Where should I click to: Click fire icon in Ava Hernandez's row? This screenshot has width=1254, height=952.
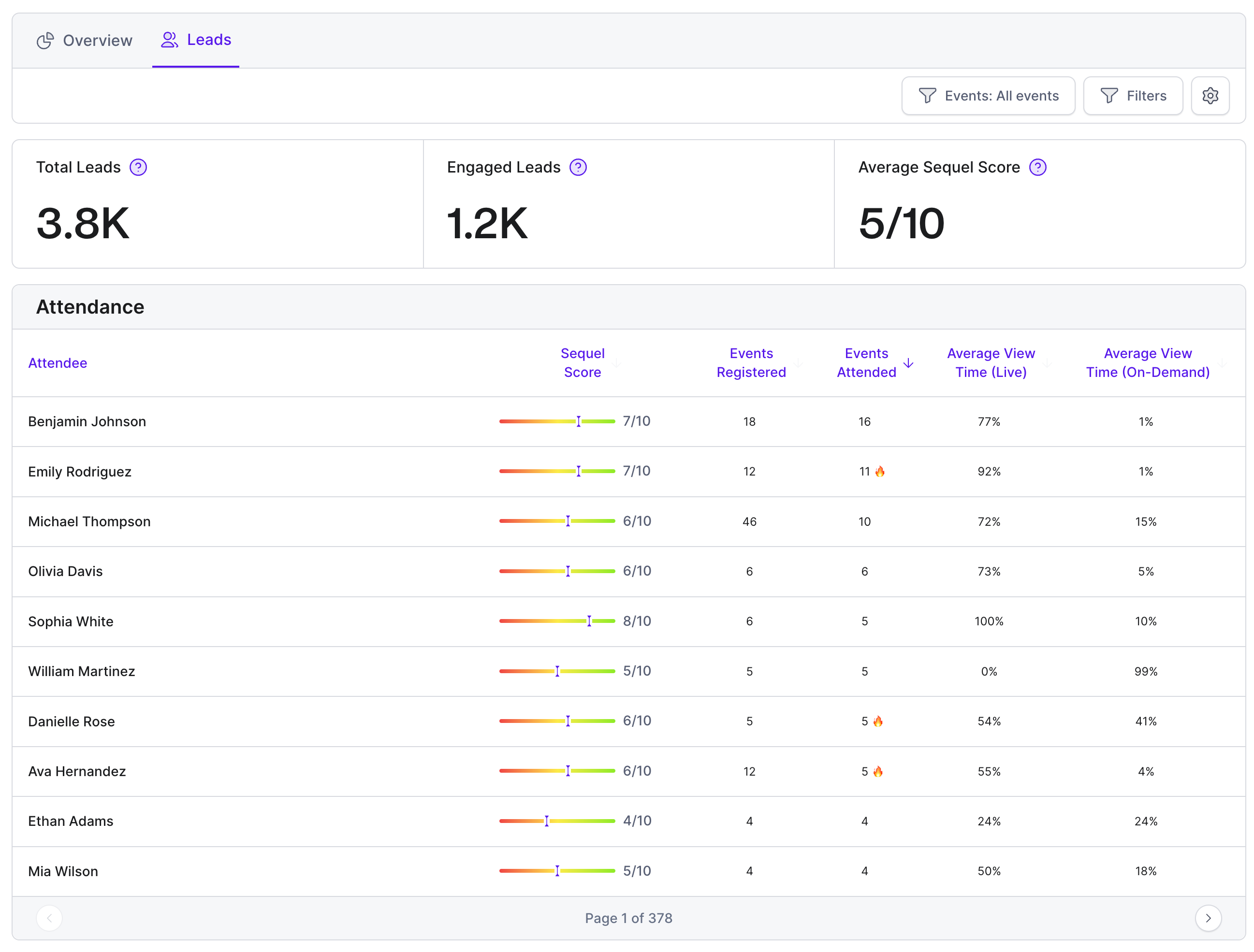click(x=877, y=771)
